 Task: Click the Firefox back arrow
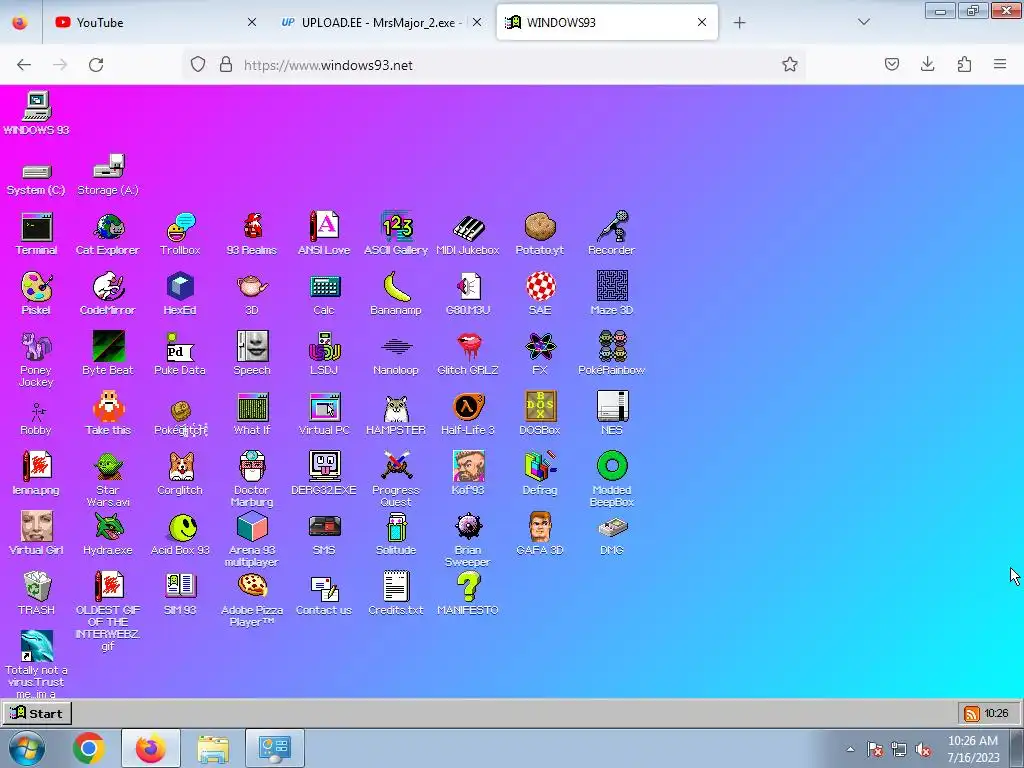[x=24, y=65]
